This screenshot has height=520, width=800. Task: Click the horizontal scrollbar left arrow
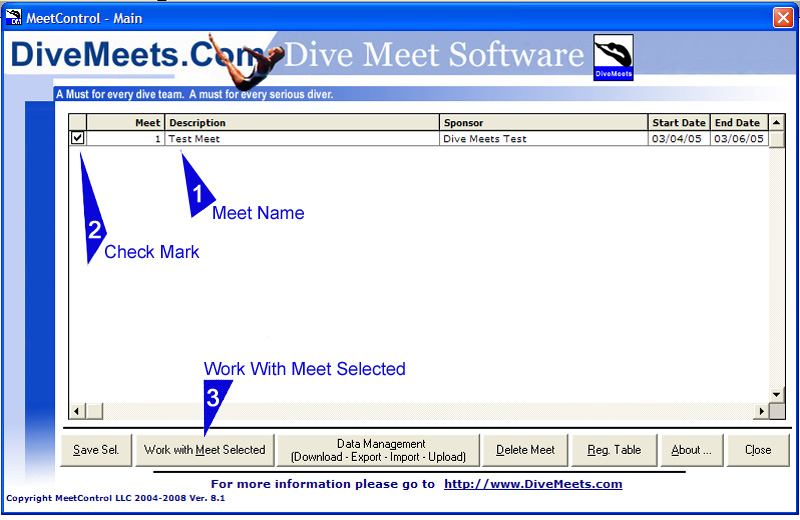coord(77,411)
